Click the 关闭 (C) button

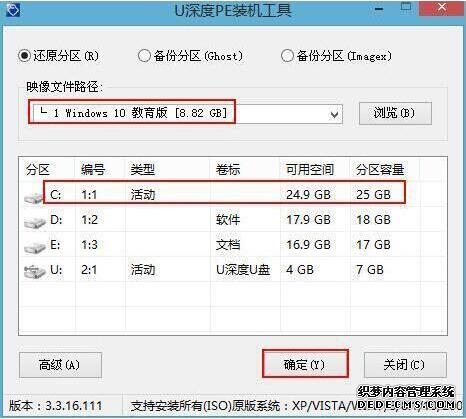[405, 365]
